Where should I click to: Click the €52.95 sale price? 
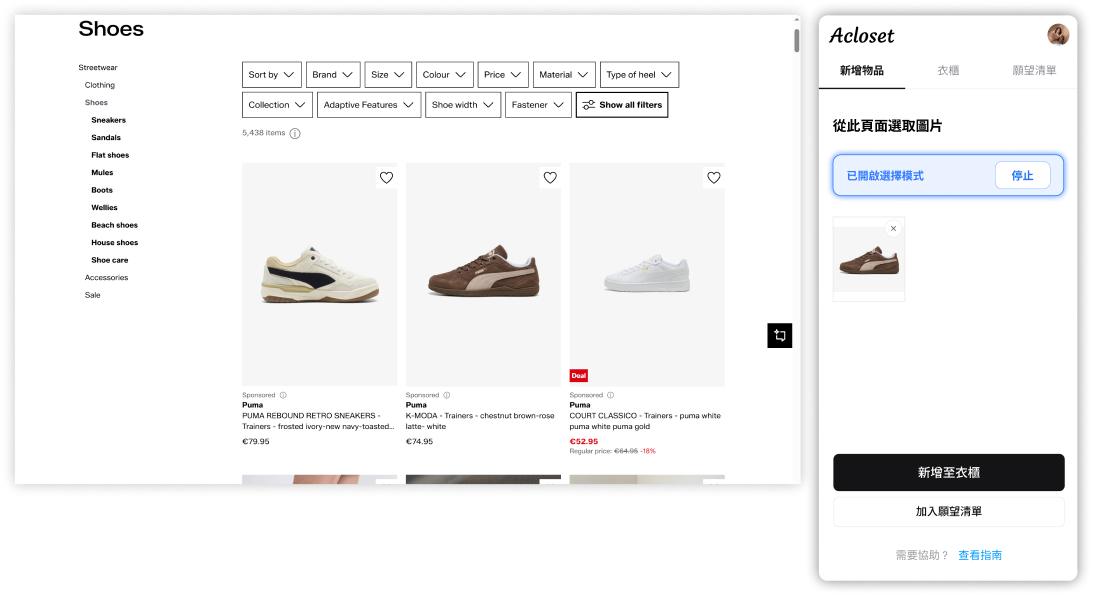584,441
